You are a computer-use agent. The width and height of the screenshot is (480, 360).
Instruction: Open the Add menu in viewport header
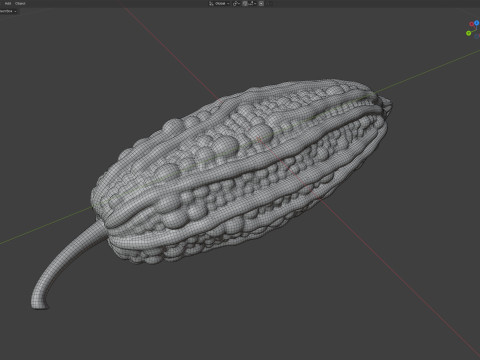[8, 3]
